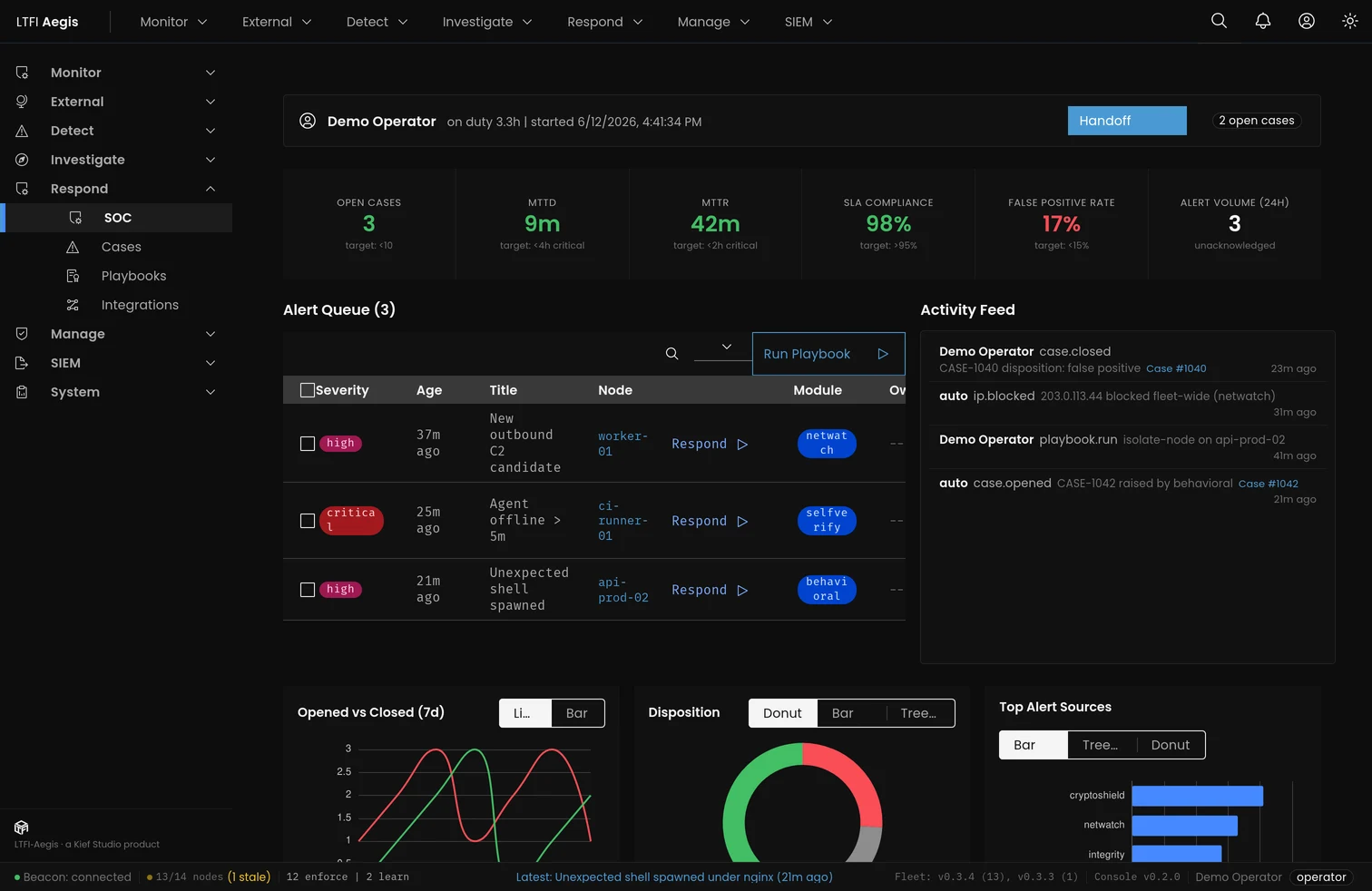Click the cryptoshield bar in Top Alert Sources

pyautogui.click(x=1198, y=796)
